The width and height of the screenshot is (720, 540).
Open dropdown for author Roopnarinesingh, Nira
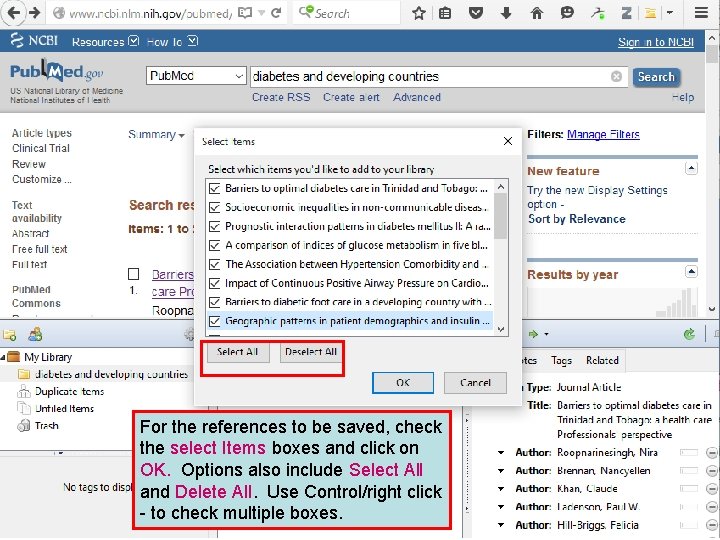(501, 453)
